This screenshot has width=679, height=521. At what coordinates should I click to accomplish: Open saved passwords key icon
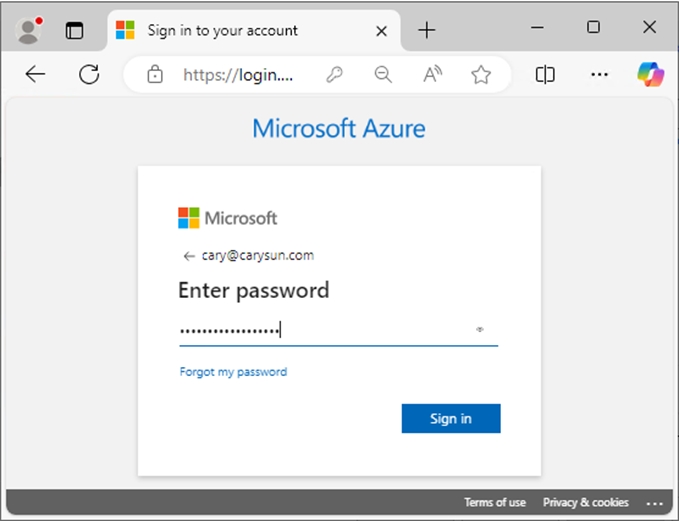click(x=334, y=74)
